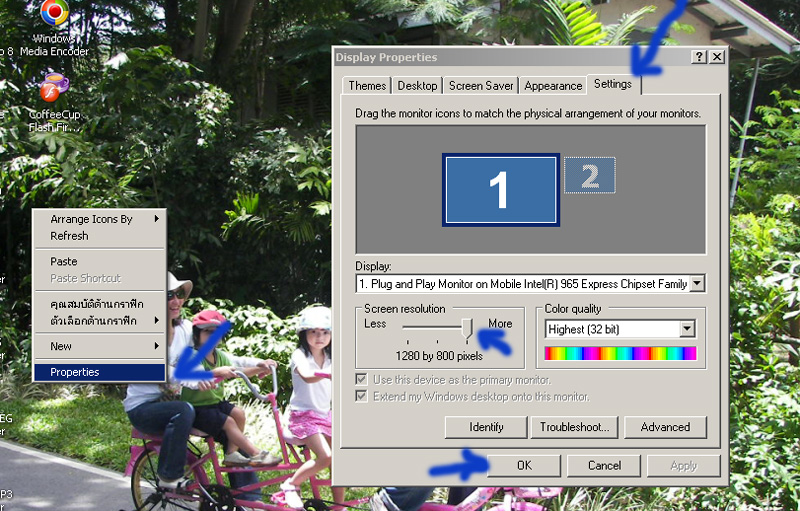The image size is (800, 511).
Task: Toggle 'Use this device as primary monitor'
Action: click(x=361, y=379)
